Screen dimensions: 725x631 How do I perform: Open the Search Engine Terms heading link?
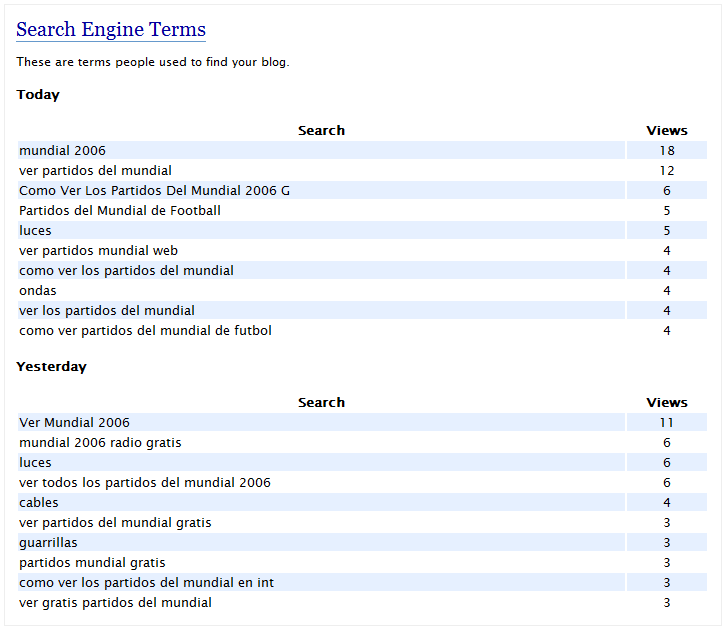111,30
